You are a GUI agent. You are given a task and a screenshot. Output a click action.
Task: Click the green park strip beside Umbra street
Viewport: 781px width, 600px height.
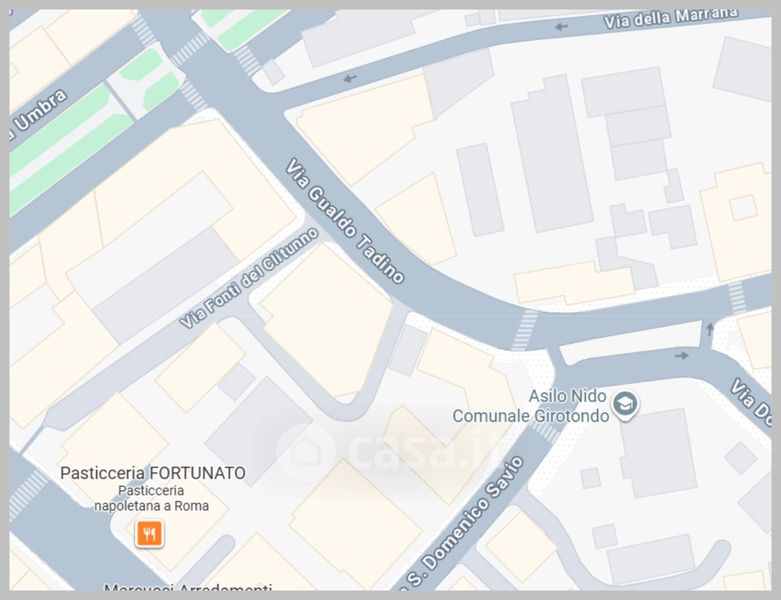[x=70, y=148]
